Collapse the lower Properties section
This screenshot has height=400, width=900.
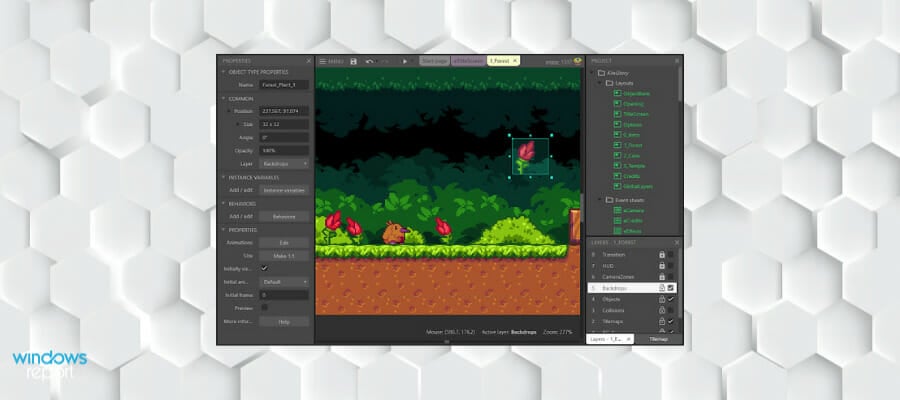click(x=223, y=230)
